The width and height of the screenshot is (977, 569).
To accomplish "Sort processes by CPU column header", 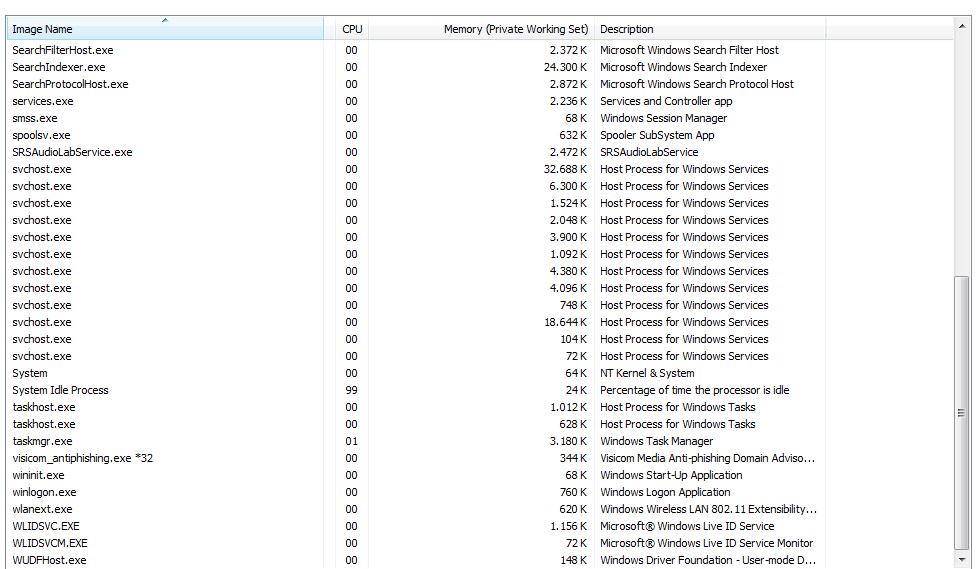I will click(351, 29).
